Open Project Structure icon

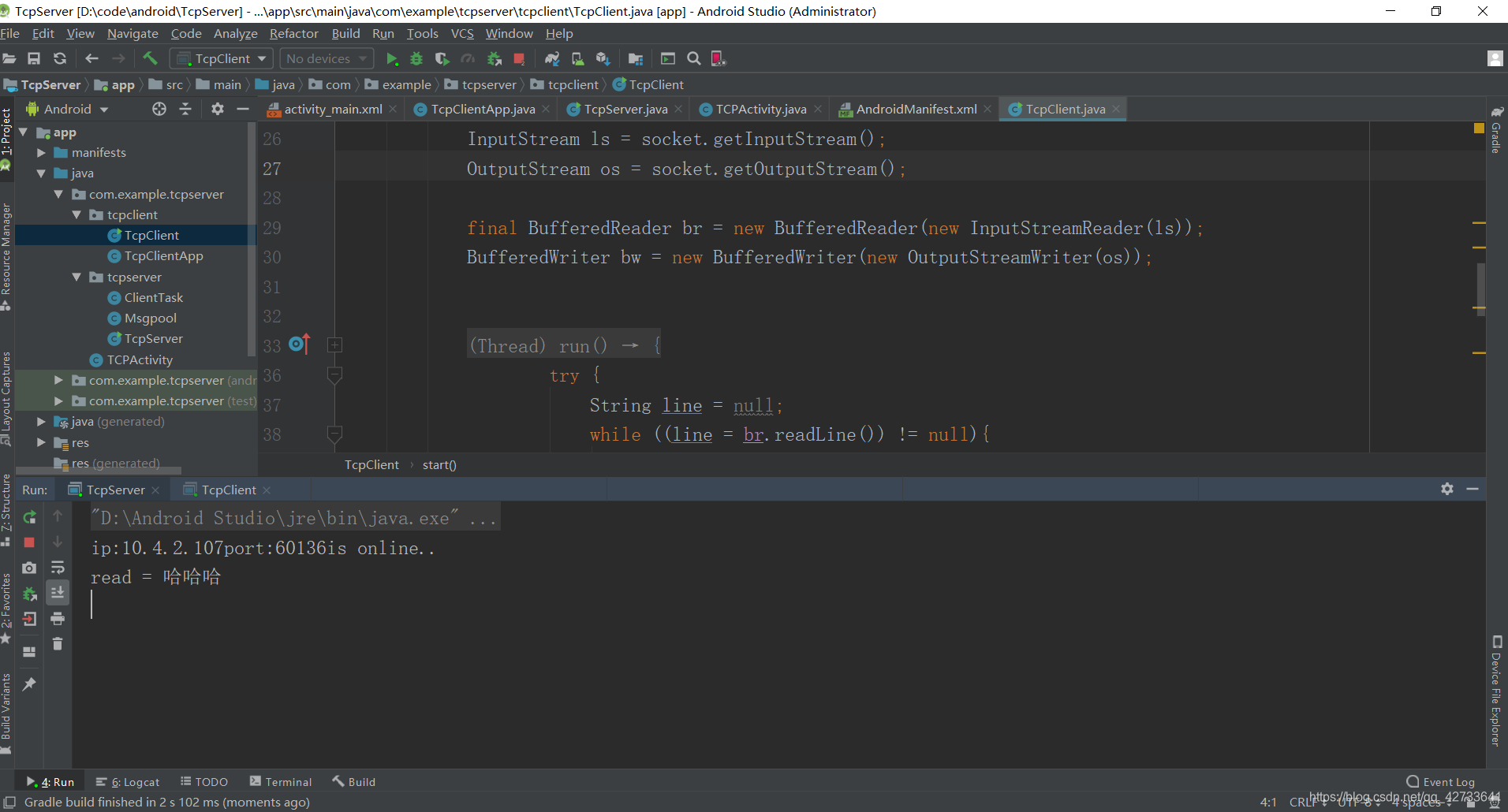(636, 58)
